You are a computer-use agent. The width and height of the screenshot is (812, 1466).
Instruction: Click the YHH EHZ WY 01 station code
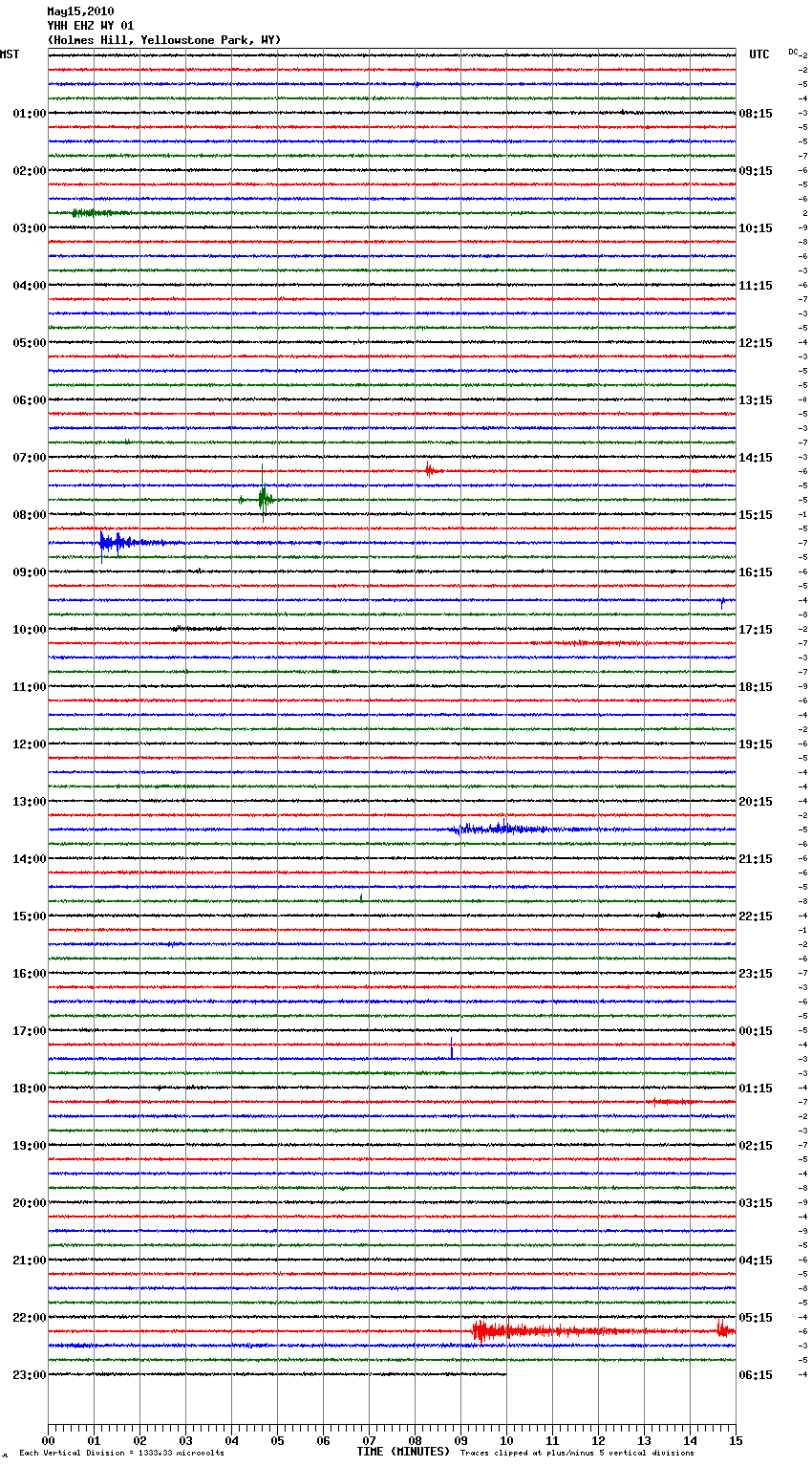pos(91,26)
